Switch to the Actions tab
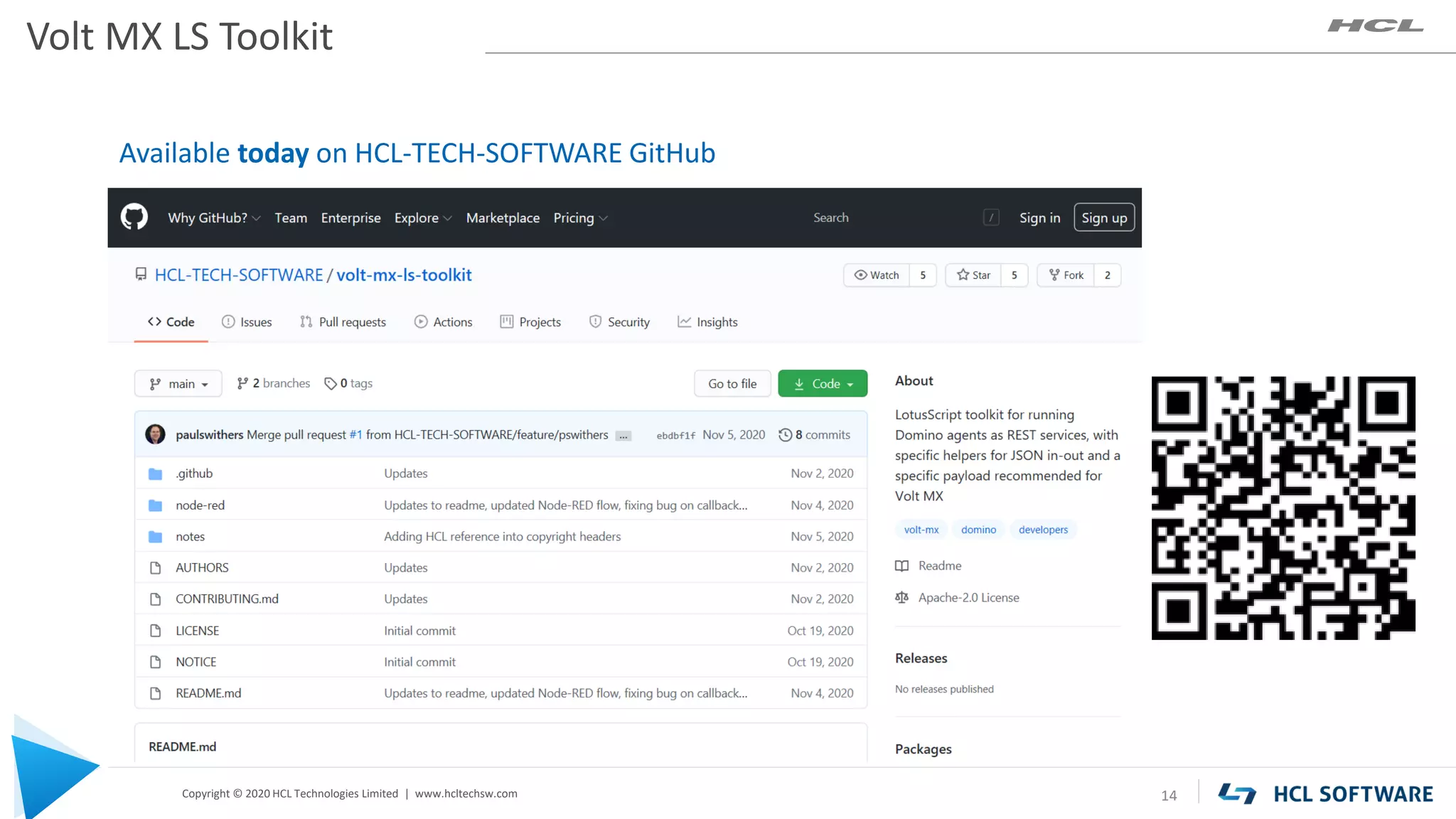1456x819 pixels. coord(443,322)
